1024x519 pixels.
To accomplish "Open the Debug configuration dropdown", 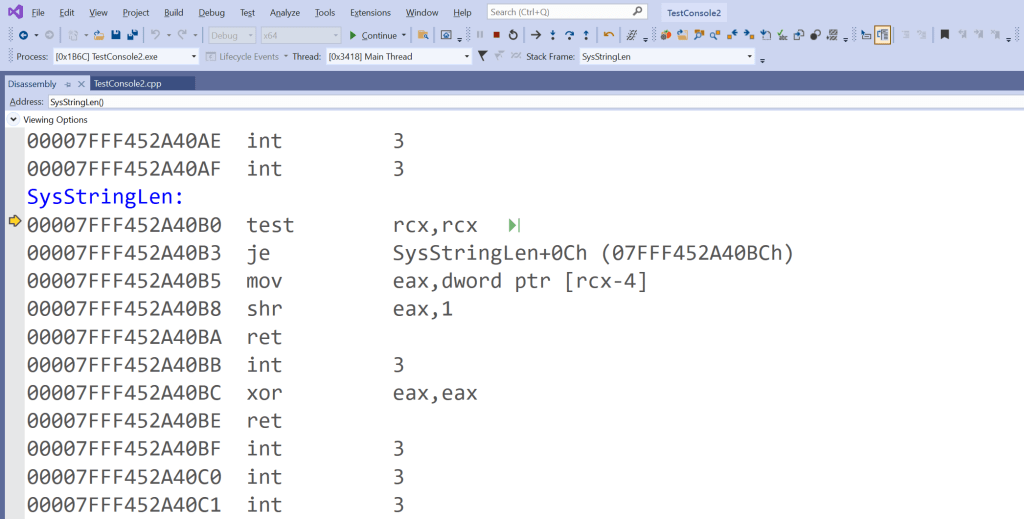I will [232, 35].
